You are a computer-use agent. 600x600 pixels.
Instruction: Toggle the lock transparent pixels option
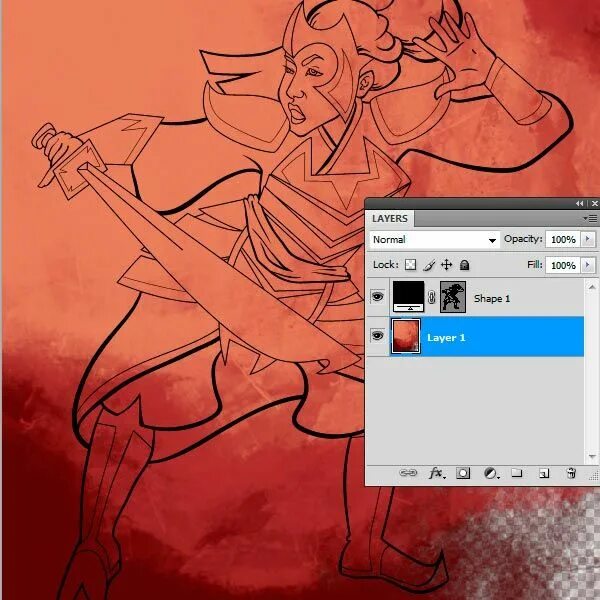coord(411,265)
